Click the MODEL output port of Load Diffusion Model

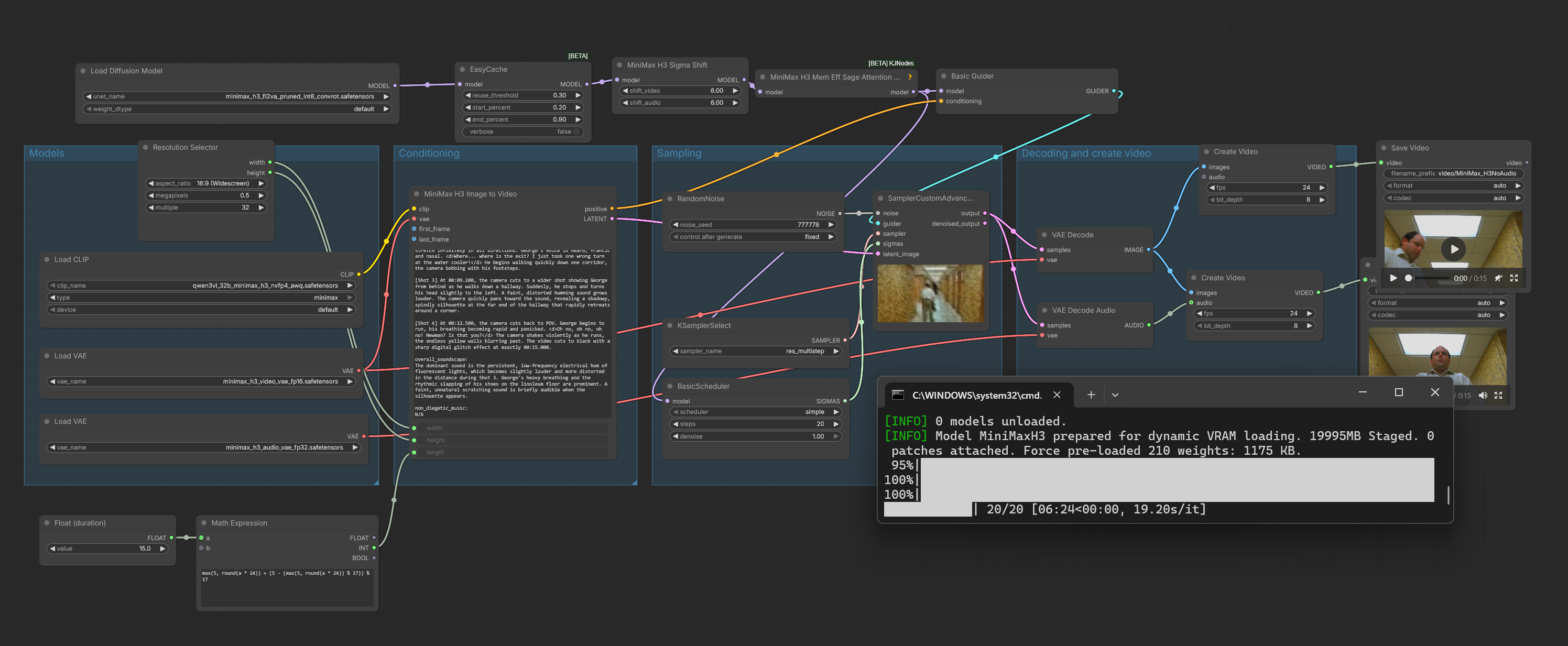pos(395,86)
